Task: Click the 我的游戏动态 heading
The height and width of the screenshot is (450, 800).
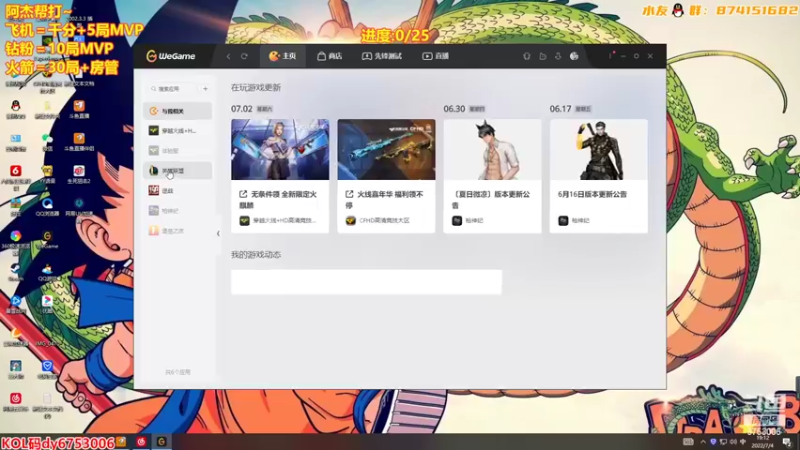Action: point(256,255)
